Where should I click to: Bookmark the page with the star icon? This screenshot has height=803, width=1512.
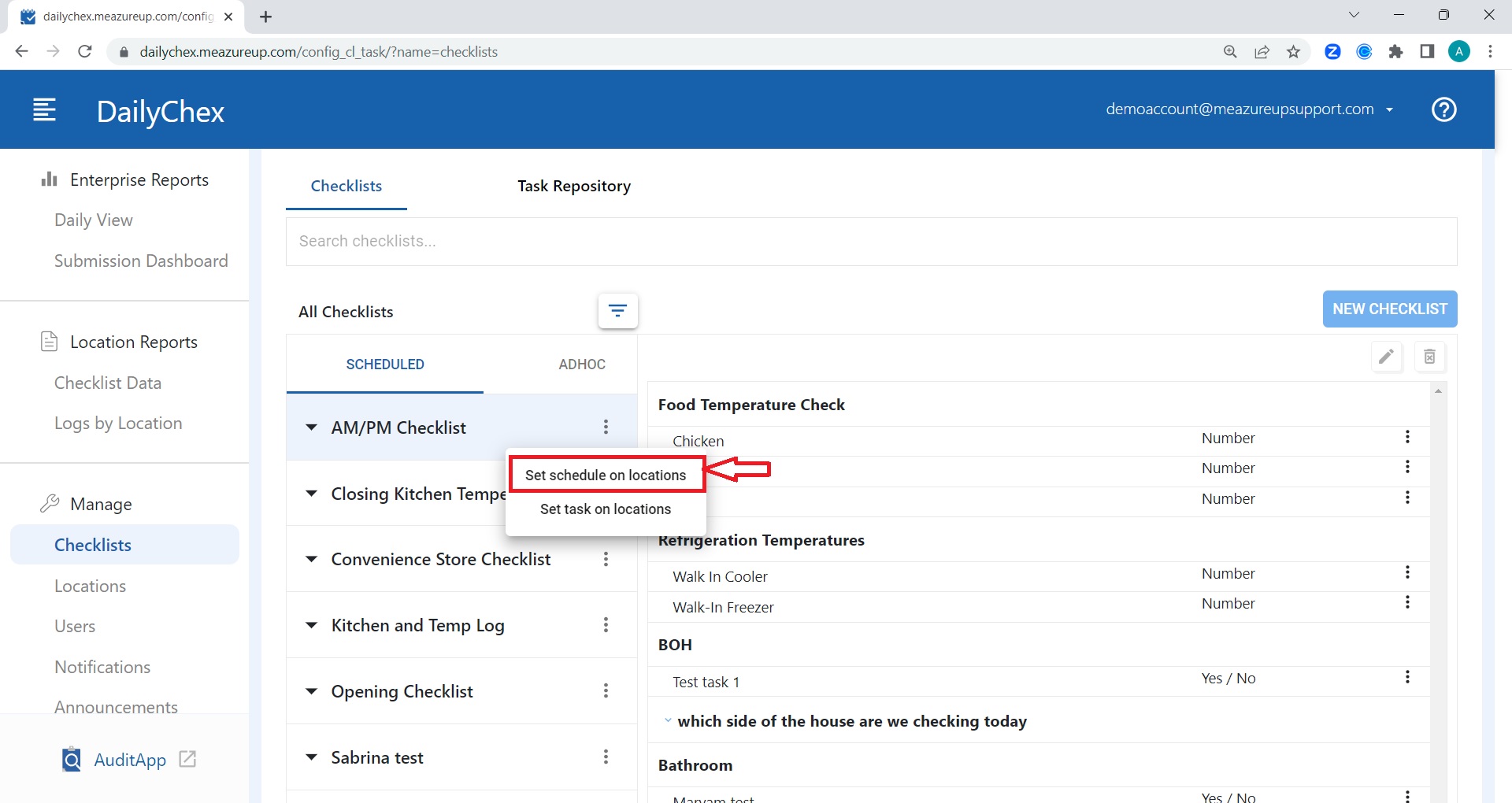[1293, 51]
